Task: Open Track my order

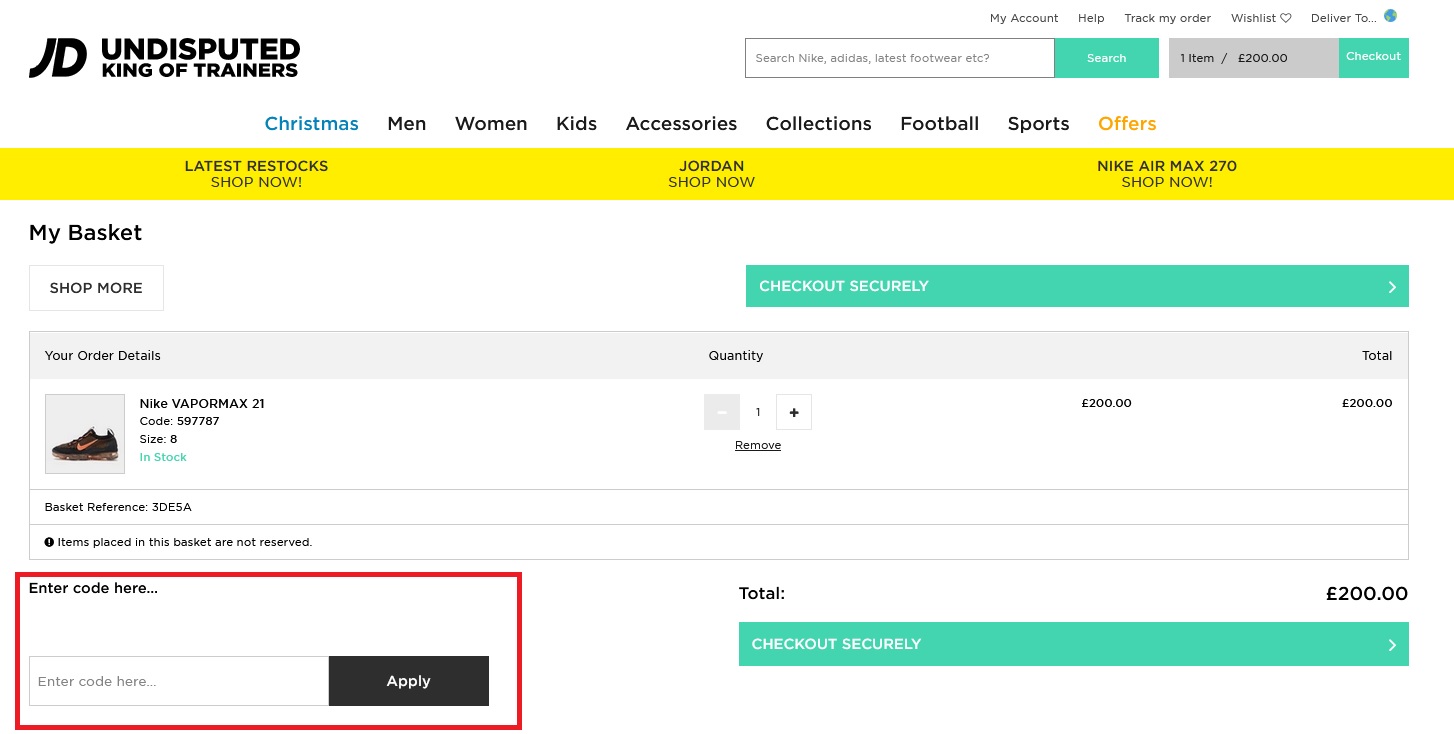Action: (x=1167, y=18)
